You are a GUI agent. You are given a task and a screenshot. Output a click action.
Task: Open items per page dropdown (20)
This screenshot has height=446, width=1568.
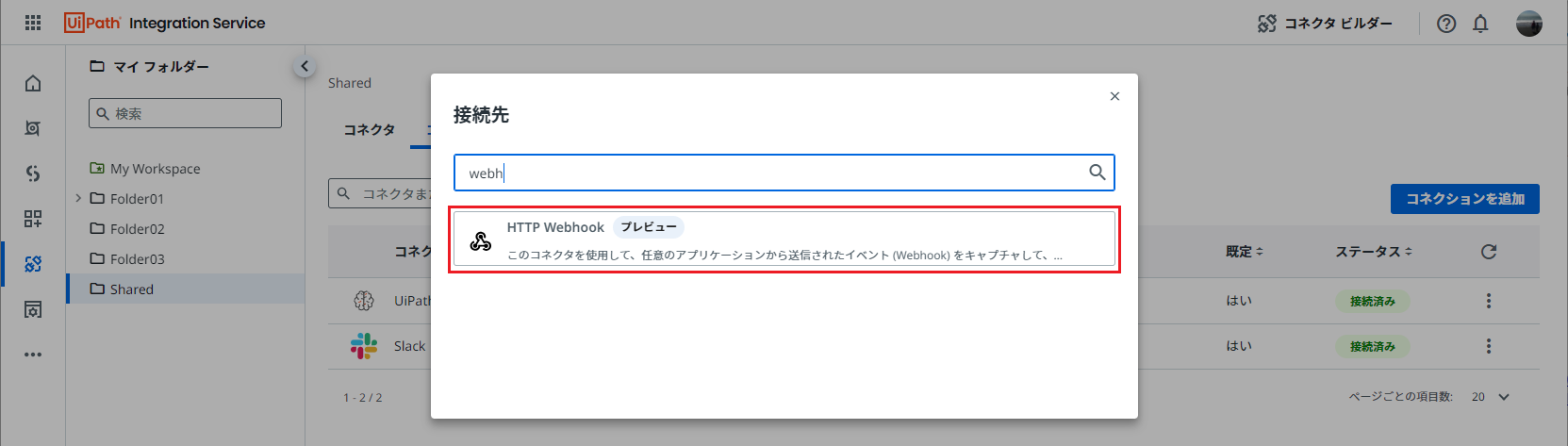click(1491, 397)
